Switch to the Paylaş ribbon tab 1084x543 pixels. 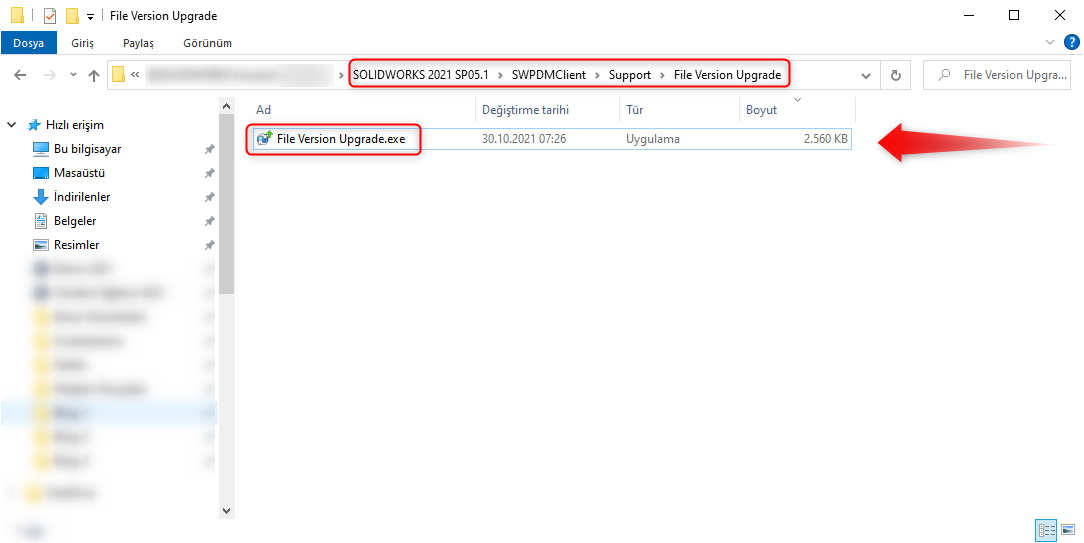click(138, 43)
